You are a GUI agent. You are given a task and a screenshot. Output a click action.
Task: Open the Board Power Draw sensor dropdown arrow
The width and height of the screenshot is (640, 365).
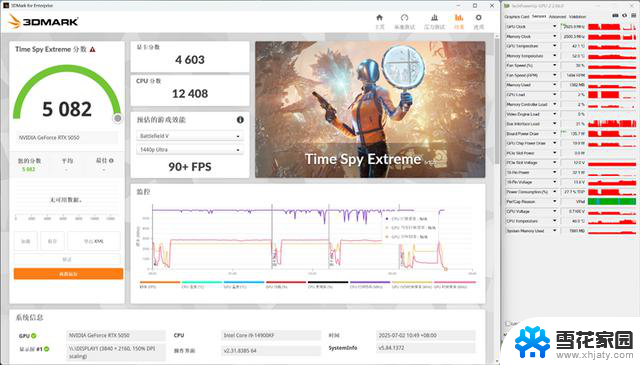(554, 134)
